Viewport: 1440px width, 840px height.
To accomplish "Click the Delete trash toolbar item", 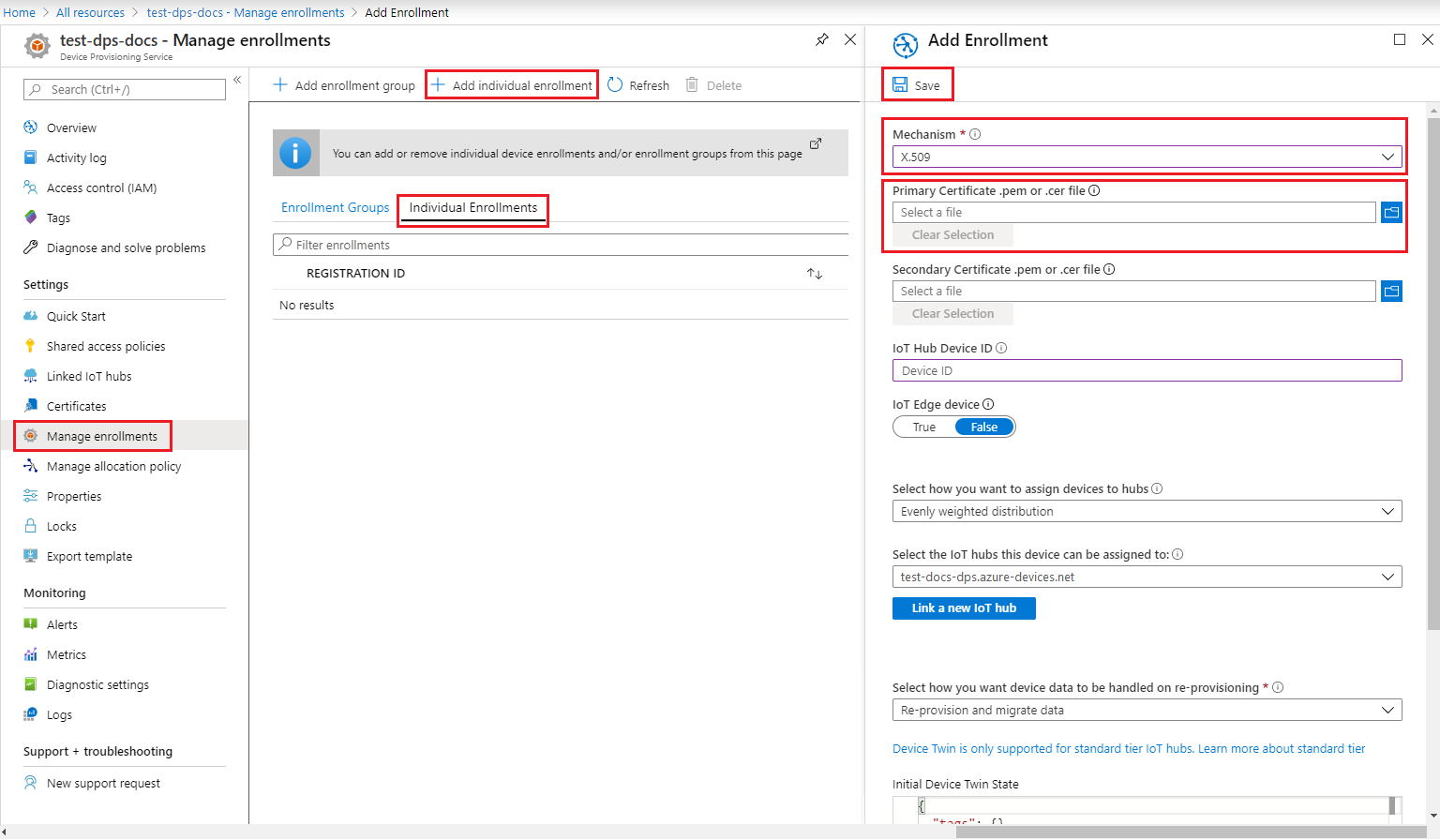I will click(713, 85).
